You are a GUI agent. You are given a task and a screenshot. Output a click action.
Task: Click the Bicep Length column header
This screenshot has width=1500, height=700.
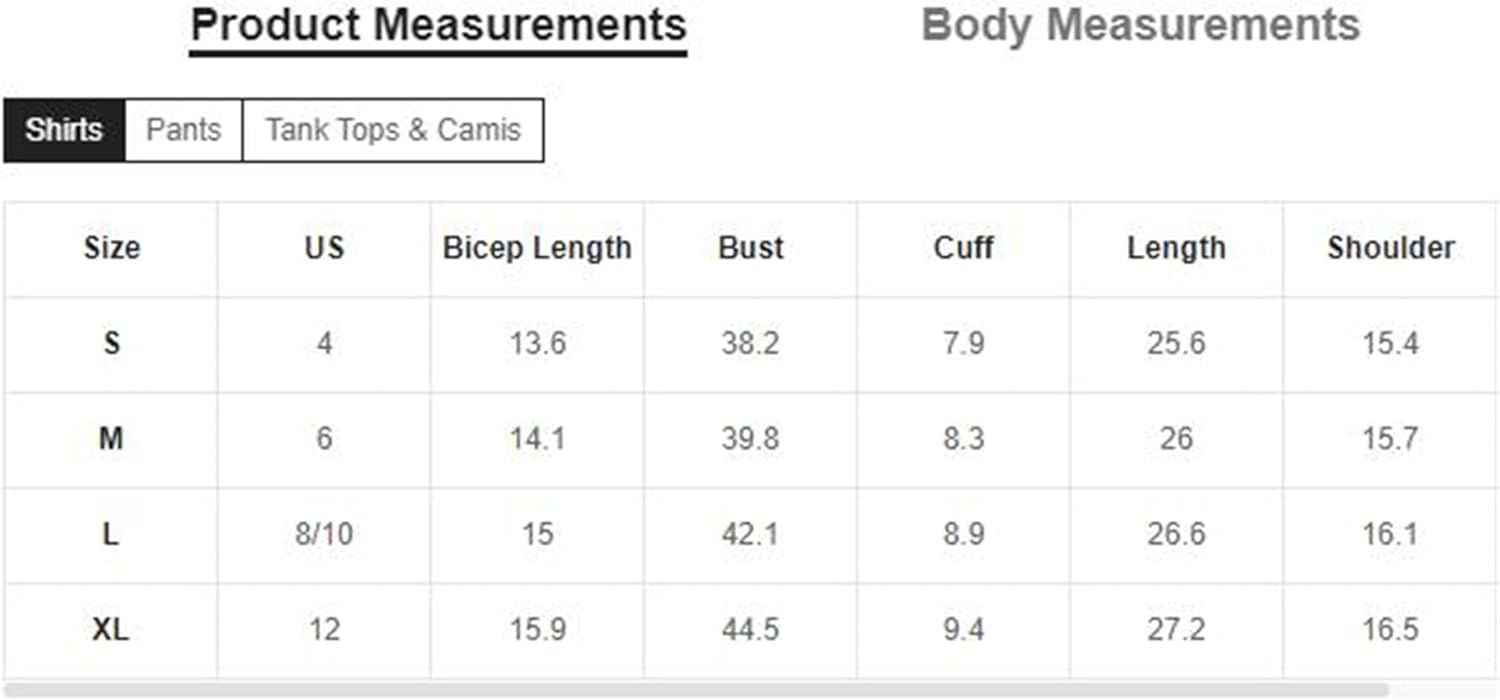click(x=537, y=248)
